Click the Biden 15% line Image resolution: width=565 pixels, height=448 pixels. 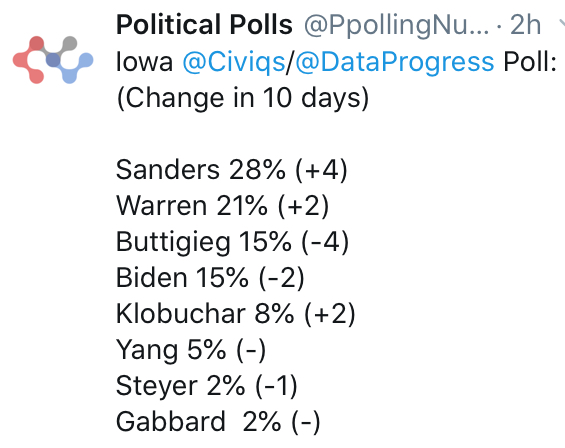pyautogui.click(x=210, y=278)
